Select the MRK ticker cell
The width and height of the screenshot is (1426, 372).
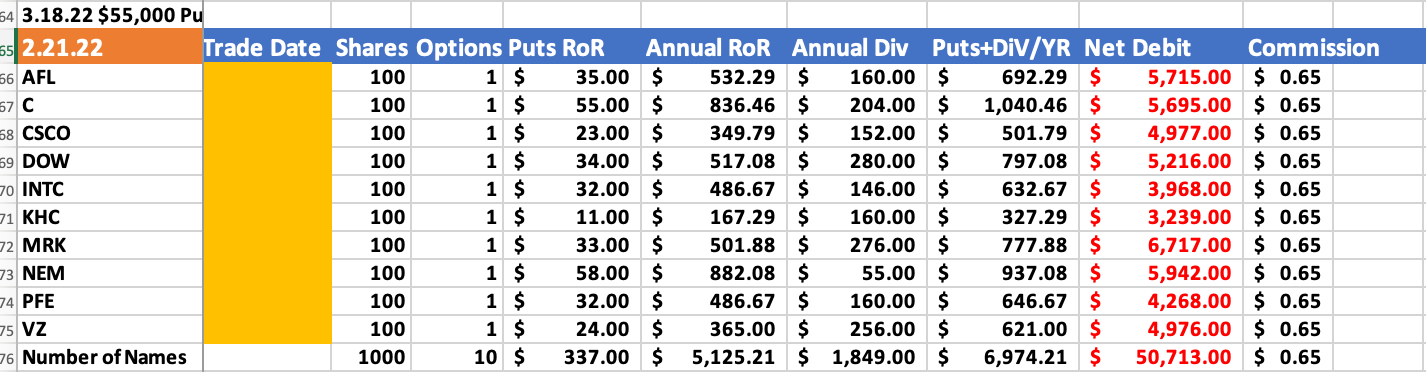(109, 245)
